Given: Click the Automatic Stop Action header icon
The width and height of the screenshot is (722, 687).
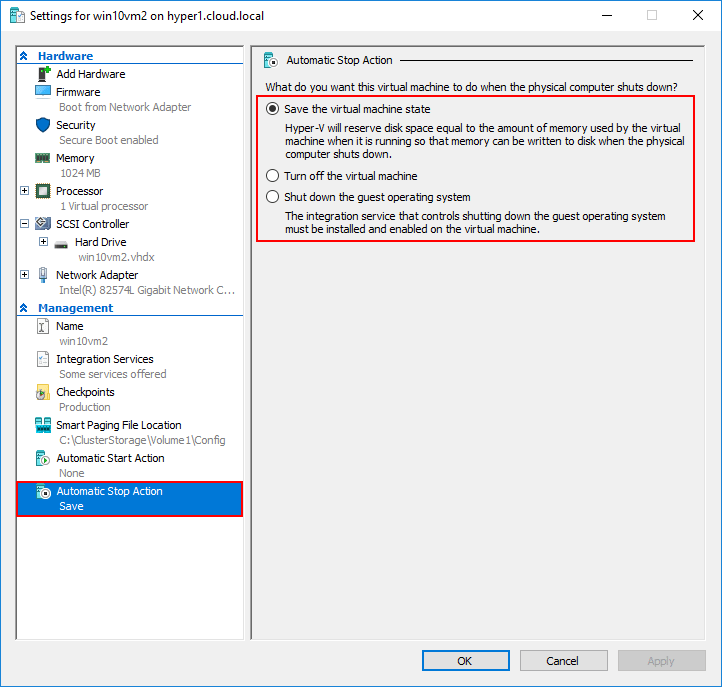Looking at the screenshot, I should point(271,60).
